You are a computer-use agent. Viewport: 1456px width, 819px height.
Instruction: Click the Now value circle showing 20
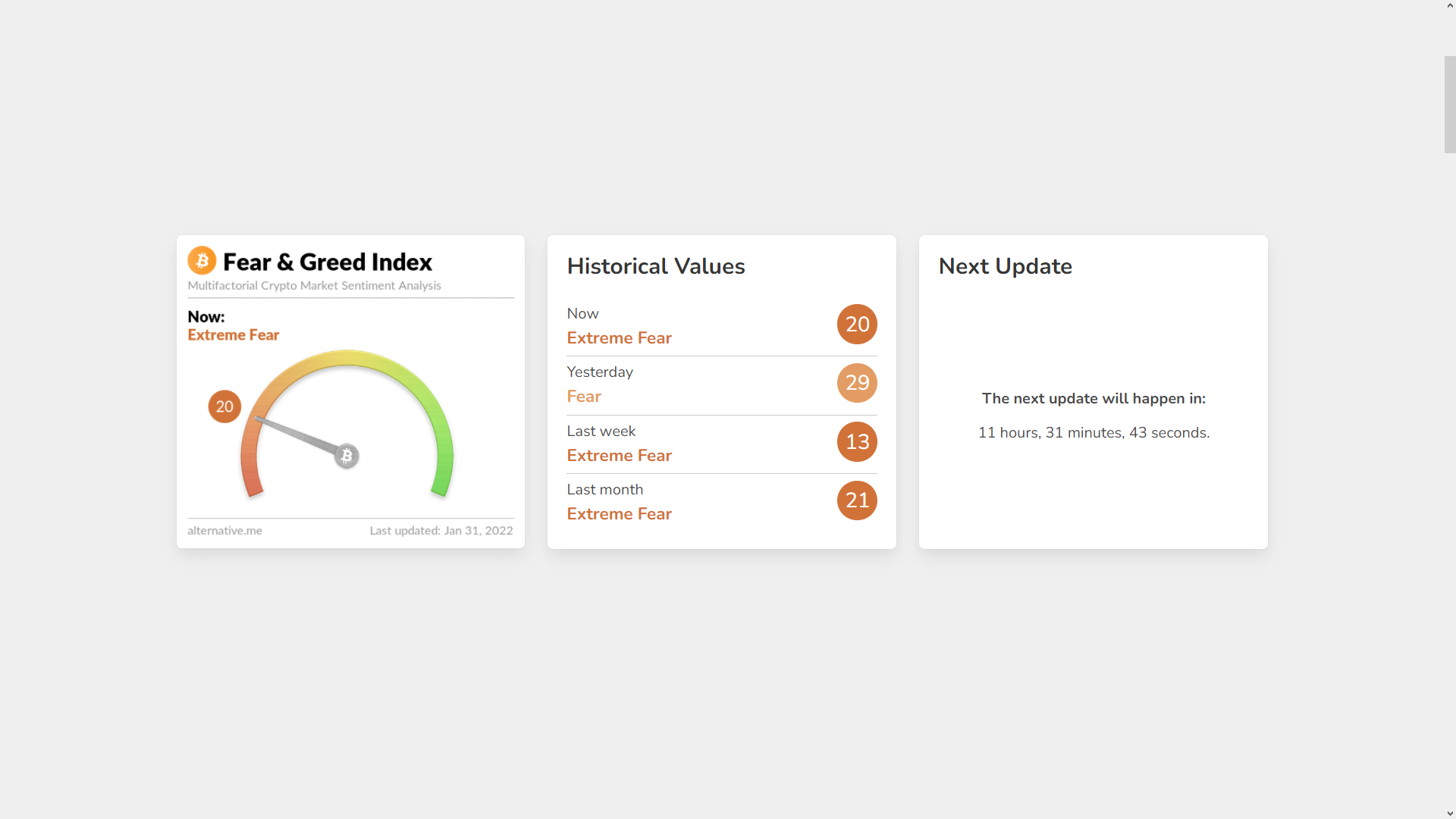(x=857, y=325)
